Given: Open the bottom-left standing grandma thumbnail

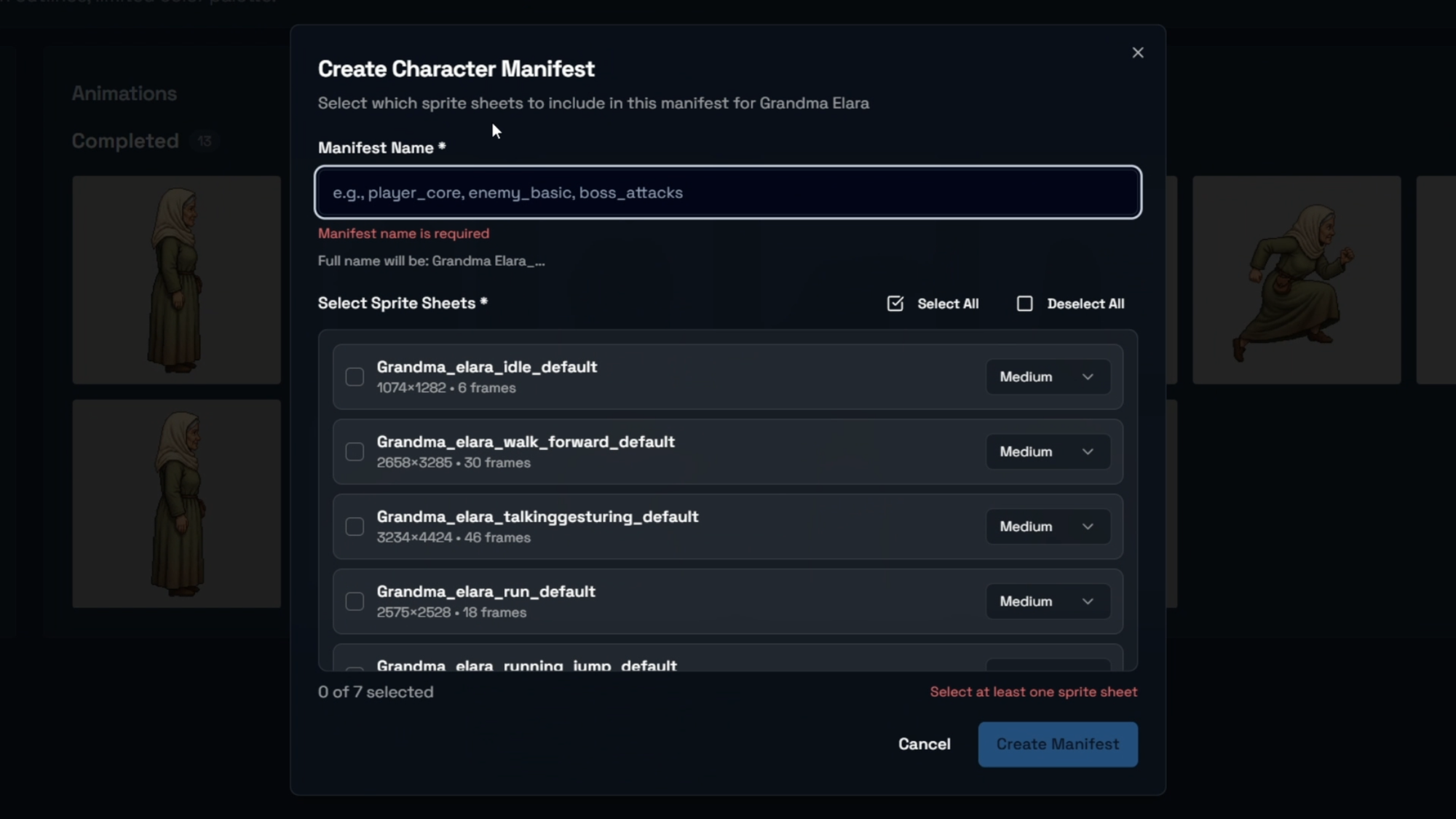Looking at the screenshot, I should coord(176,504).
